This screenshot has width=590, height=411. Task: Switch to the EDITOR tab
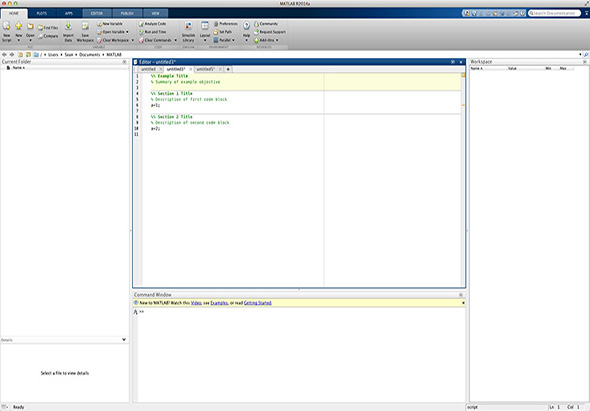(x=97, y=13)
